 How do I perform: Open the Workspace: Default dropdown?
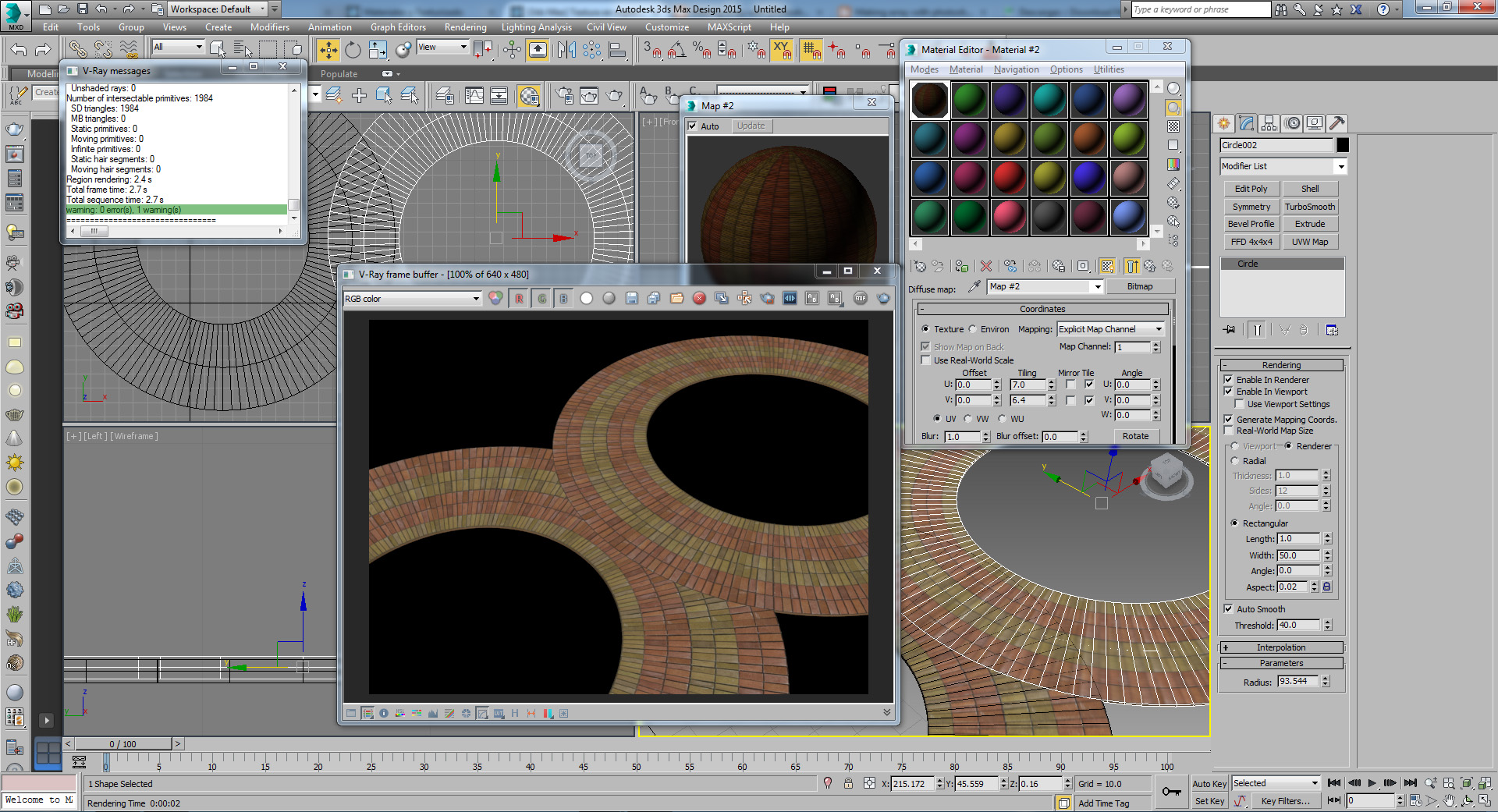tap(217, 9)
